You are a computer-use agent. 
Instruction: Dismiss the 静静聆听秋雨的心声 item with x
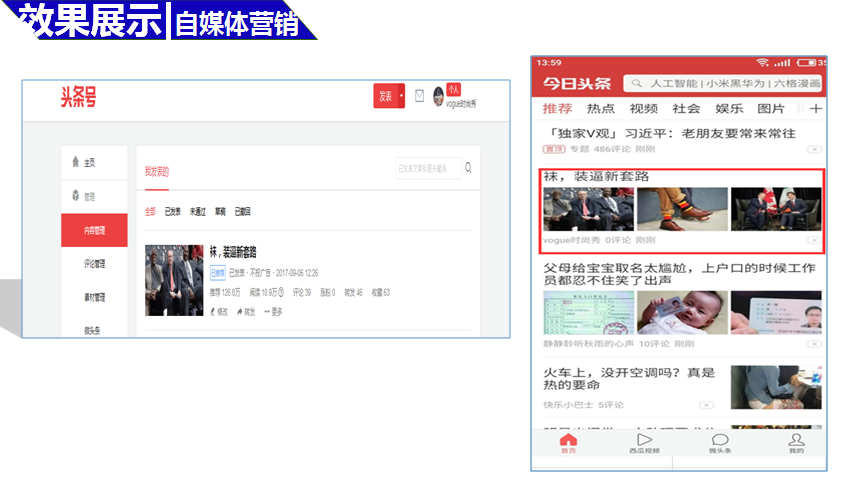pos(814,344)
